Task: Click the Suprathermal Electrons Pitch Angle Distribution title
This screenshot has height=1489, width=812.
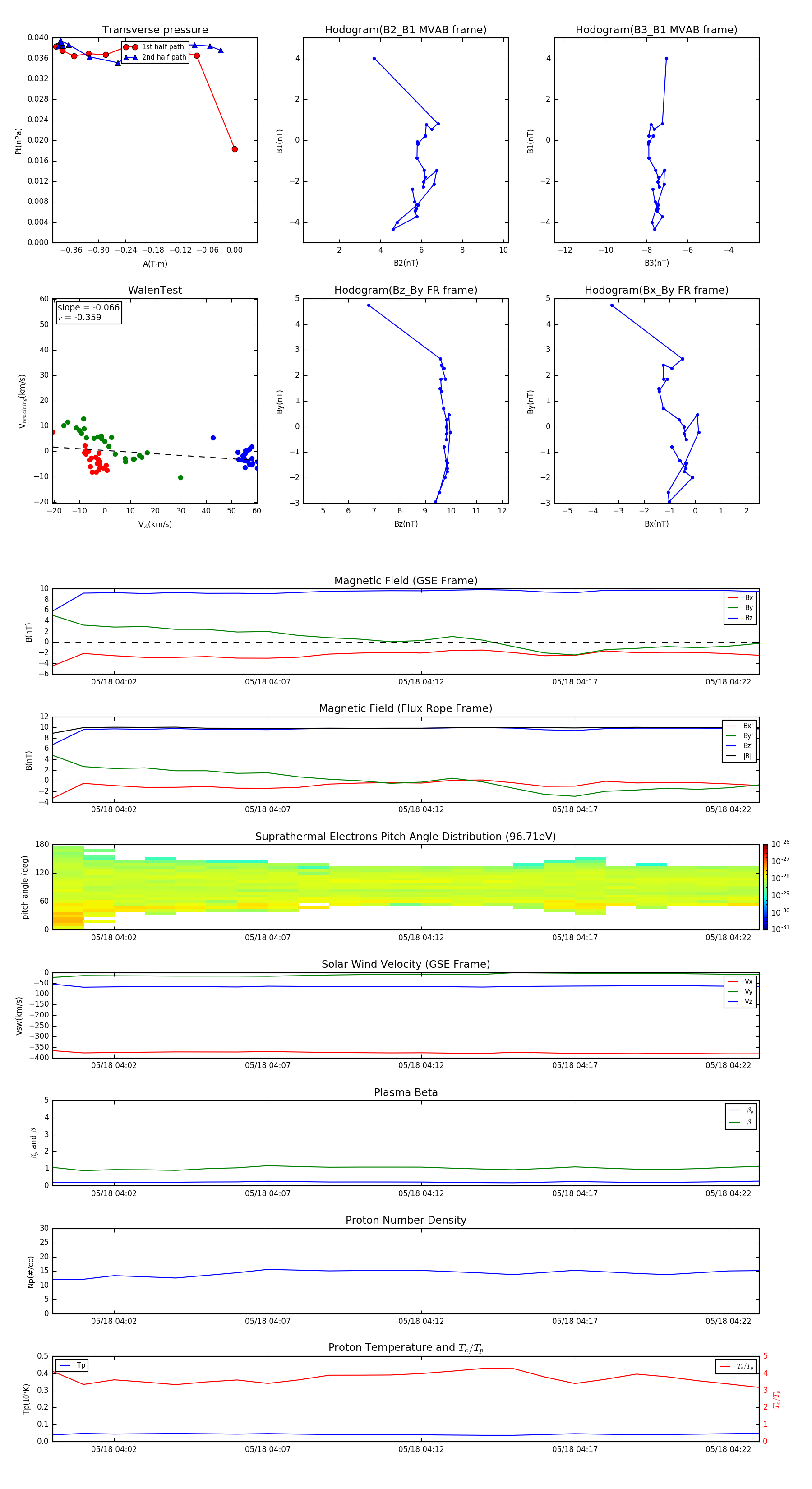Action: tap(406, 837)
